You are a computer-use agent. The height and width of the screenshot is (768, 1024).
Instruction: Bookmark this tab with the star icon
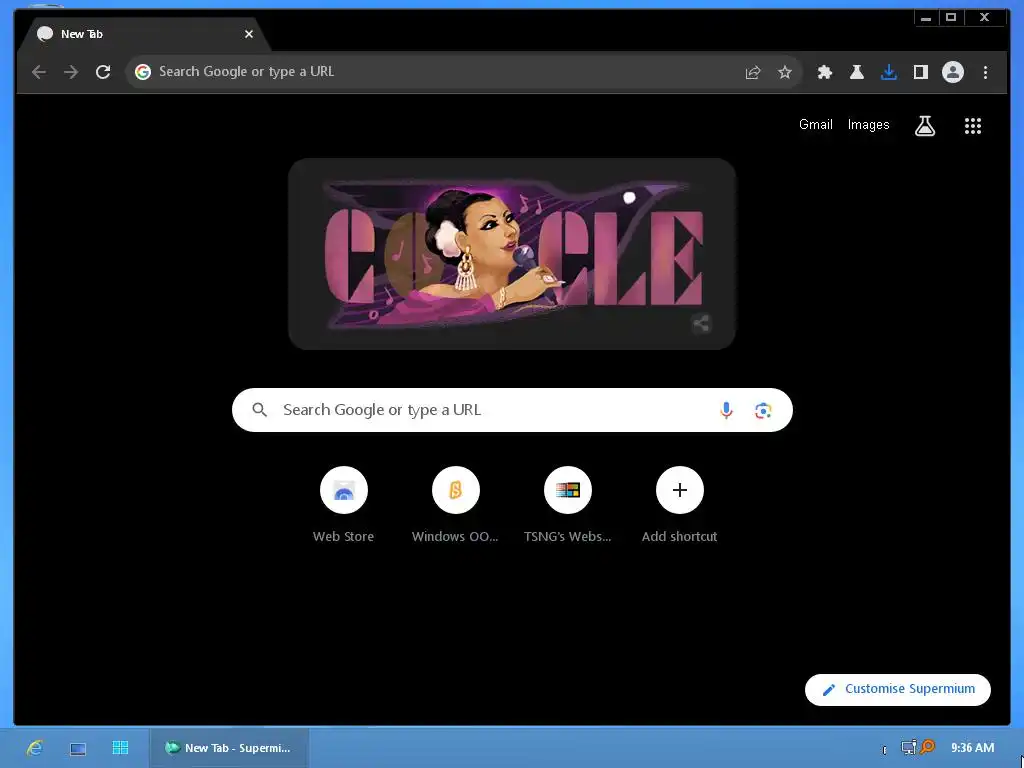point(785,72)
